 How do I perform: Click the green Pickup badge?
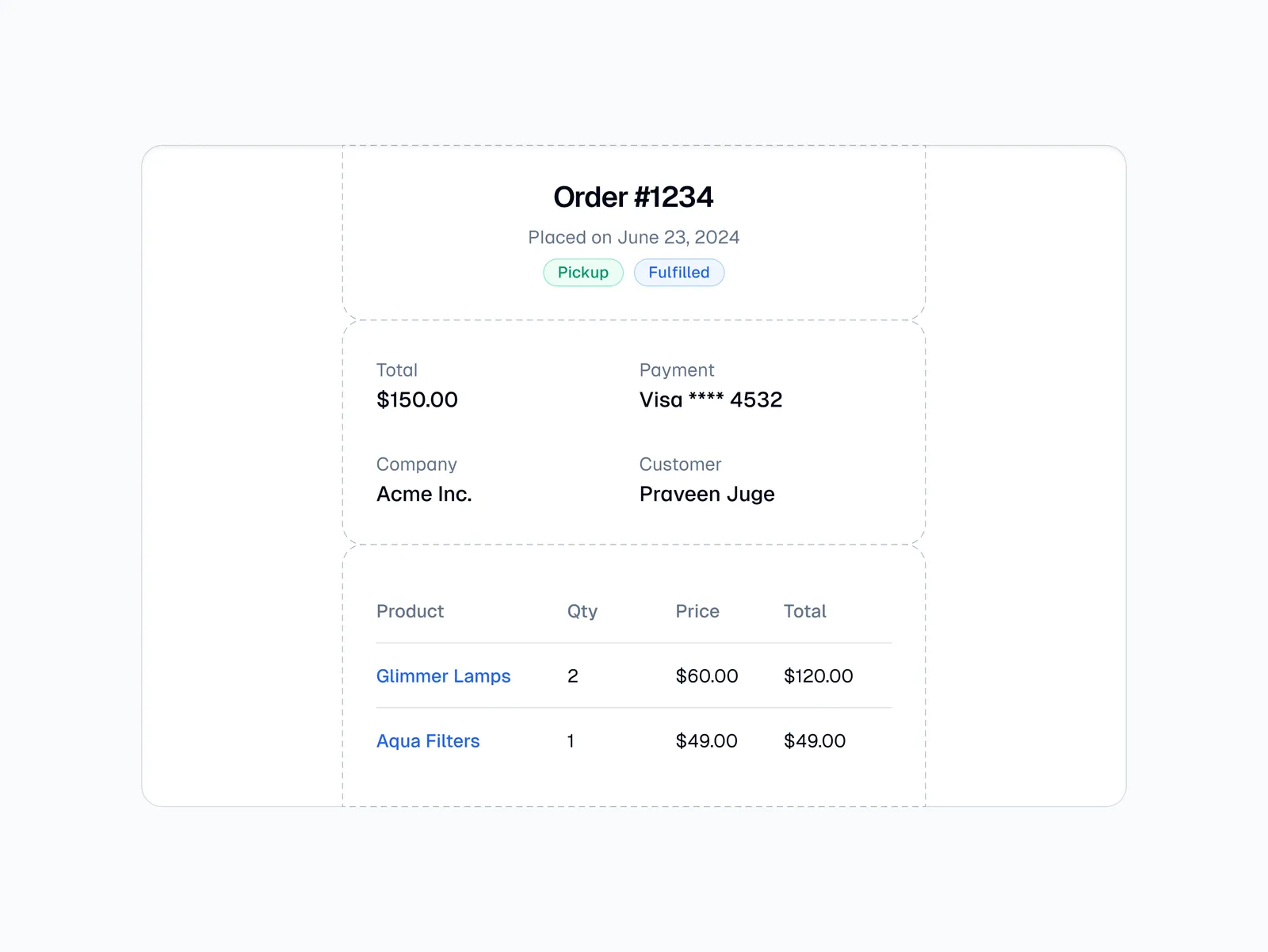[583, 273]
